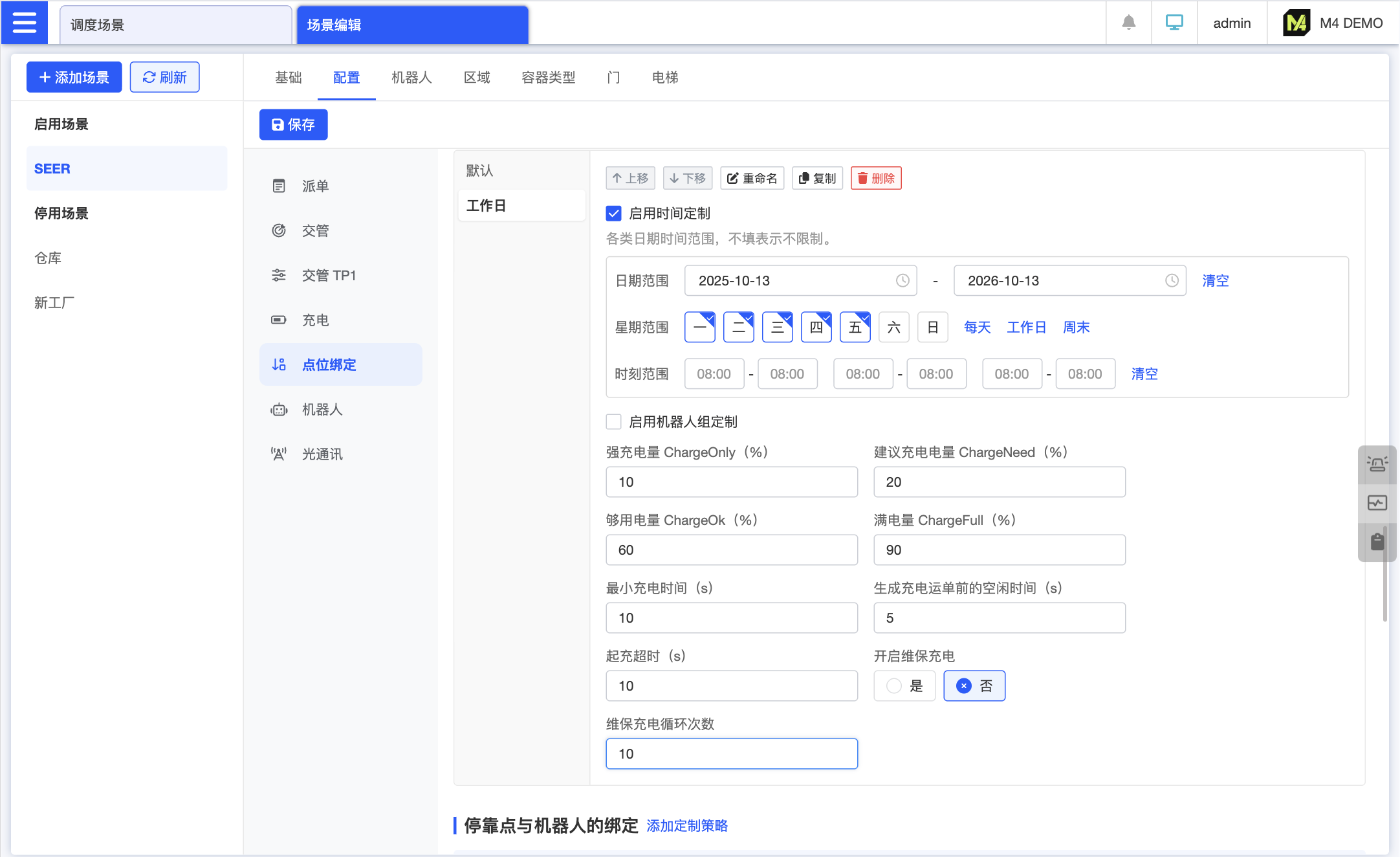The width and height of the screenshot is (1400, 857).
Task: Open the main navigation hamburger menu
Action: 24,22
